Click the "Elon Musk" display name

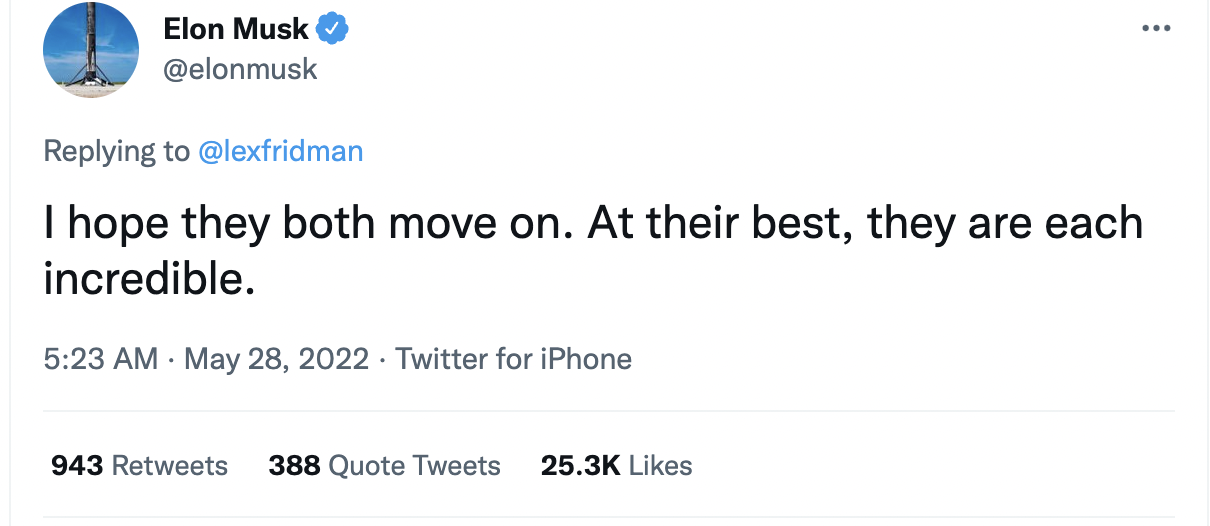236,30
